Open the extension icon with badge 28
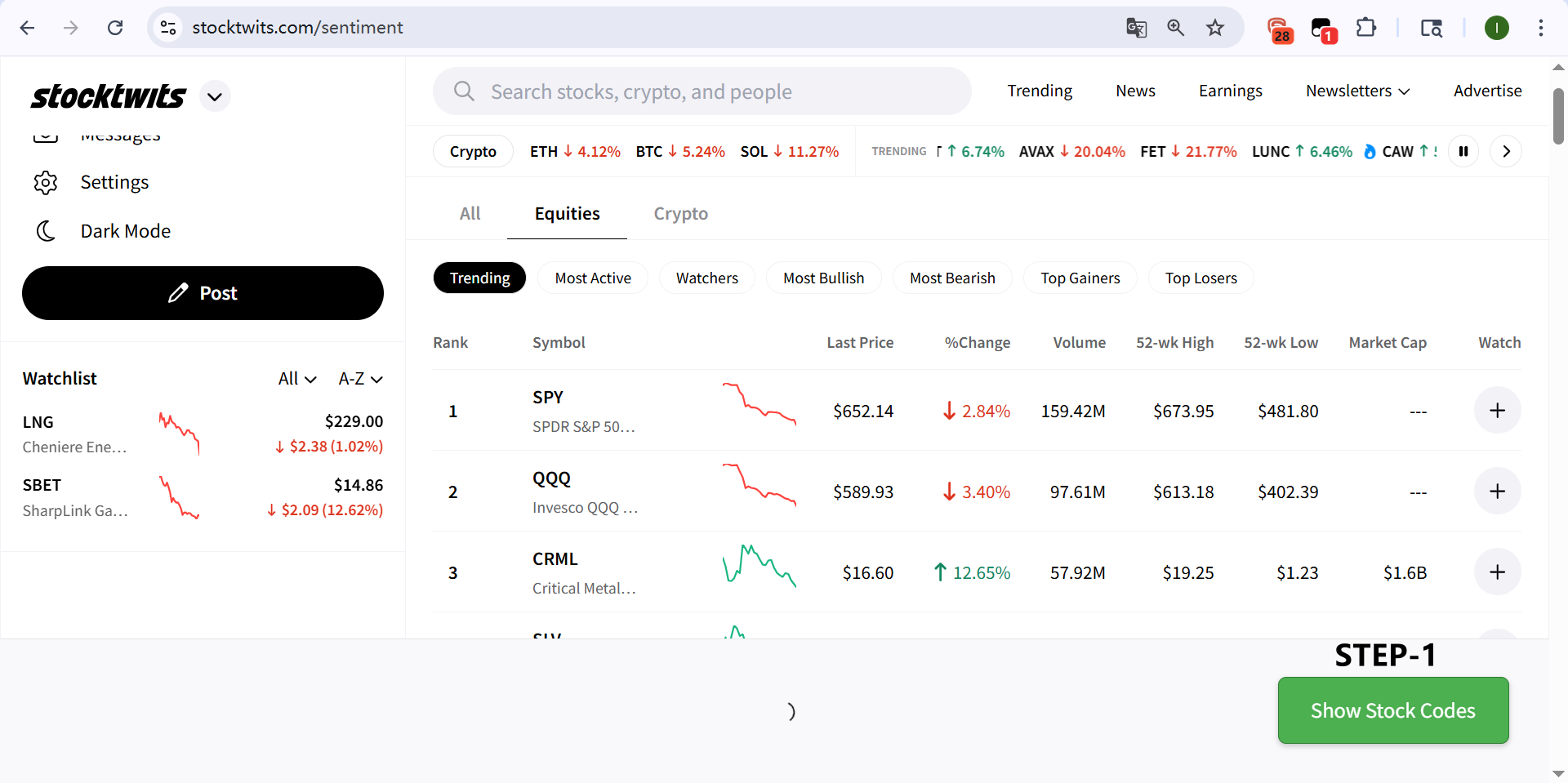This screenshot has width=1568, height=783. pos(1280,29)
